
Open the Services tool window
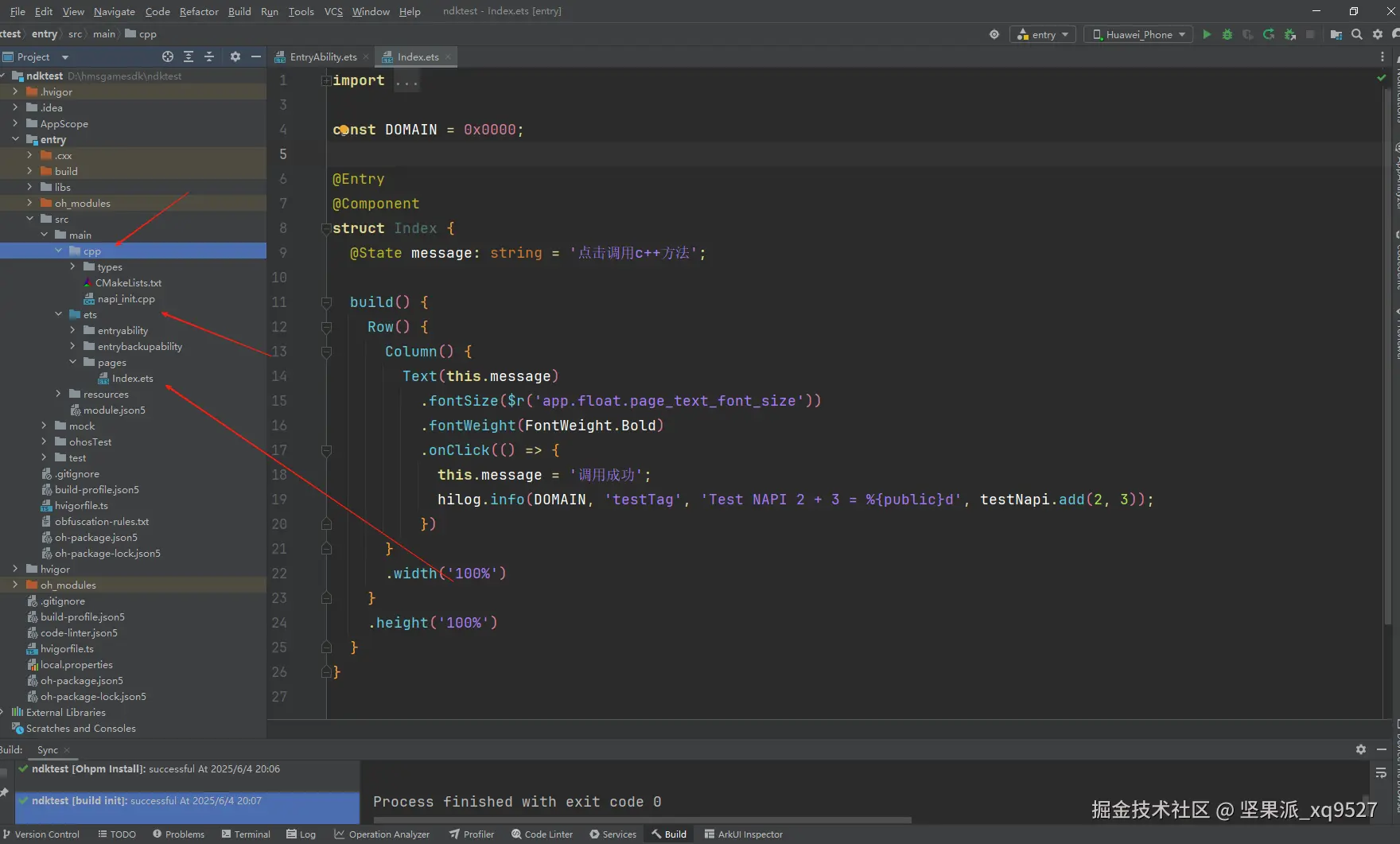pos(612,834)
